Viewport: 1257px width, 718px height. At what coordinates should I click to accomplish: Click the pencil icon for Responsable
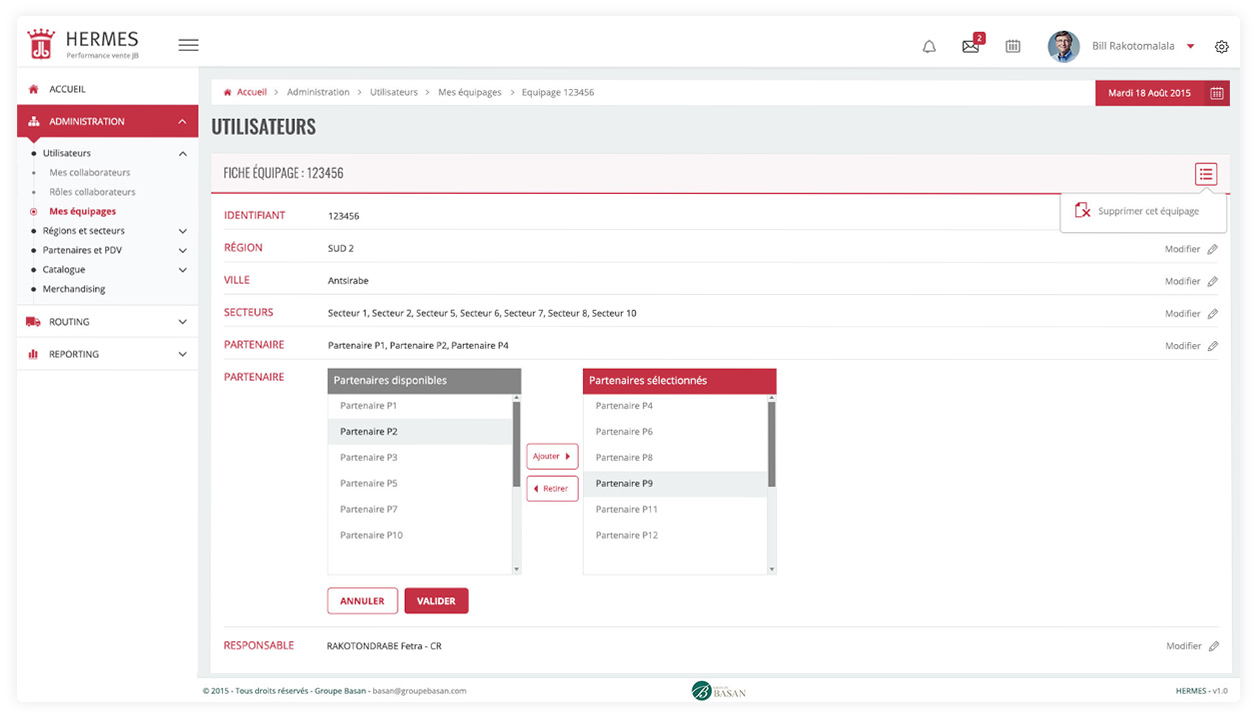click(1213, 646)
